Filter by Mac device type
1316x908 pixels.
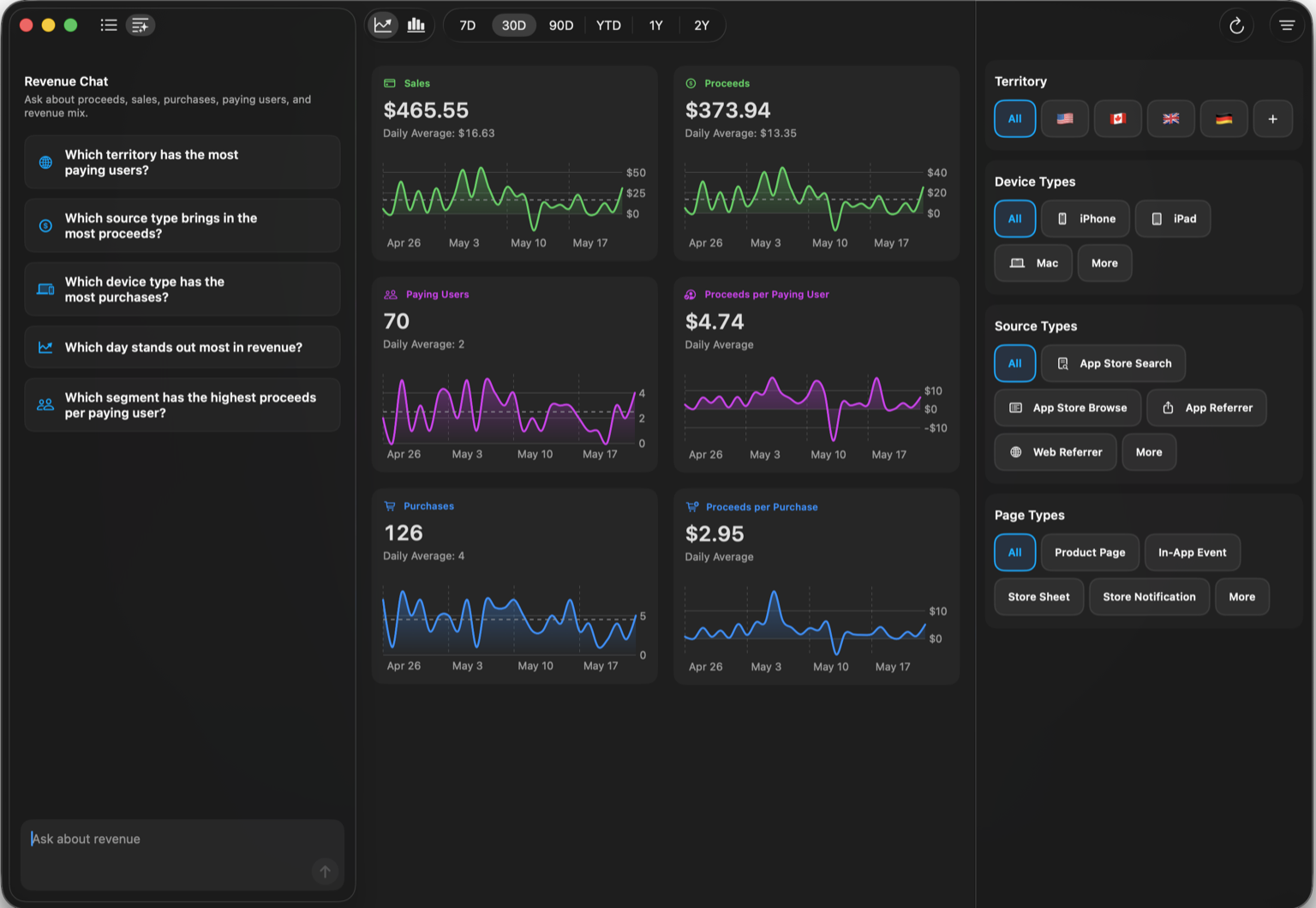[x=1033, y=263]
